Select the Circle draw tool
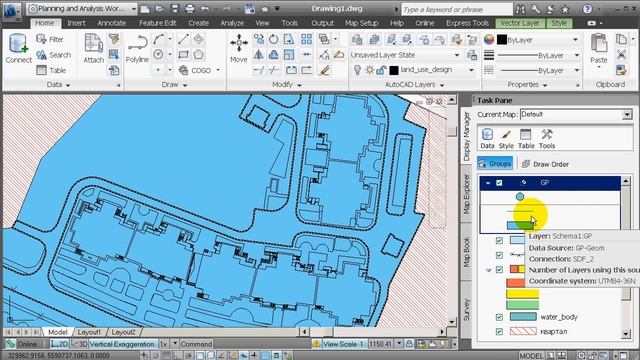Viewport: 640px width, 360px height. click(158, 54)
